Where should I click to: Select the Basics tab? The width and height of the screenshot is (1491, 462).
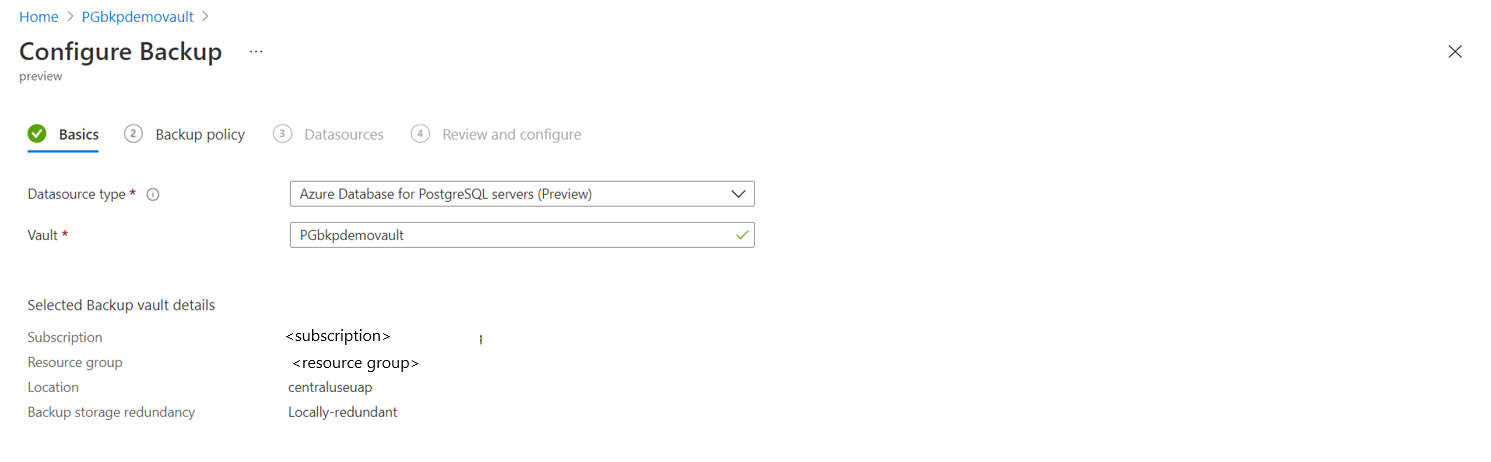coord(78,134)
